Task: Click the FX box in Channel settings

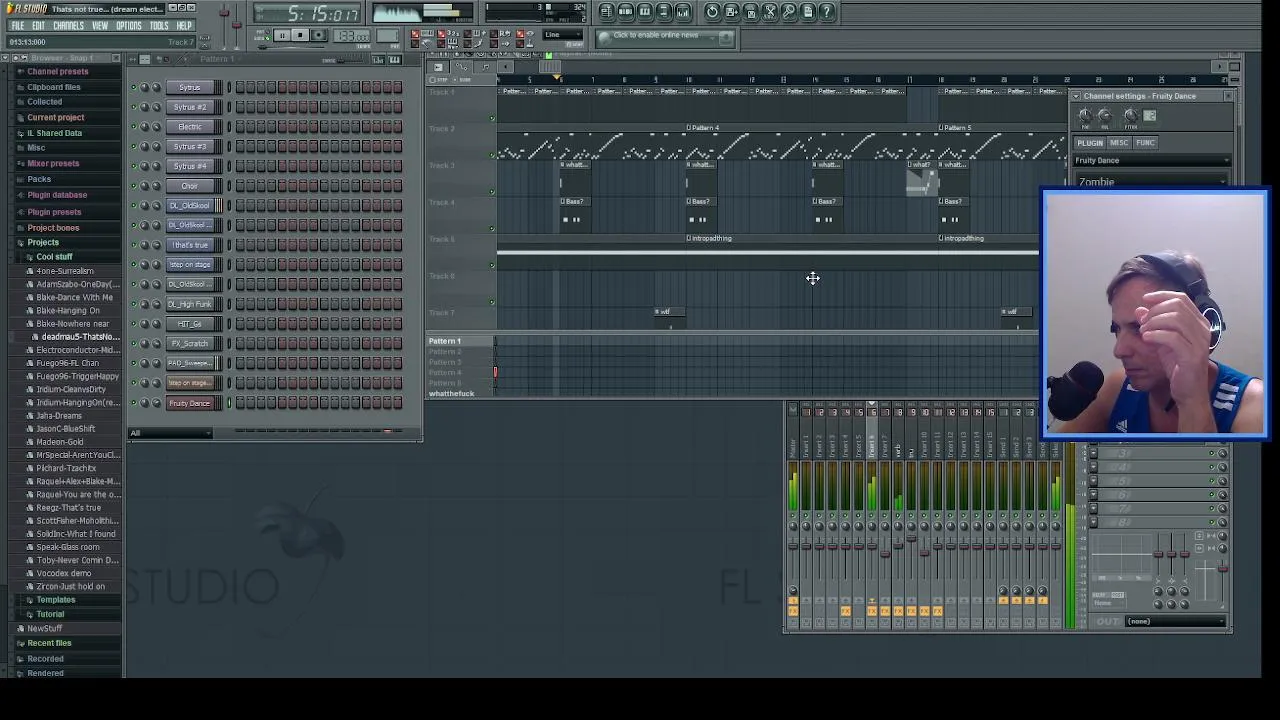Action: pyautogui.click(x=1150, y=115)
